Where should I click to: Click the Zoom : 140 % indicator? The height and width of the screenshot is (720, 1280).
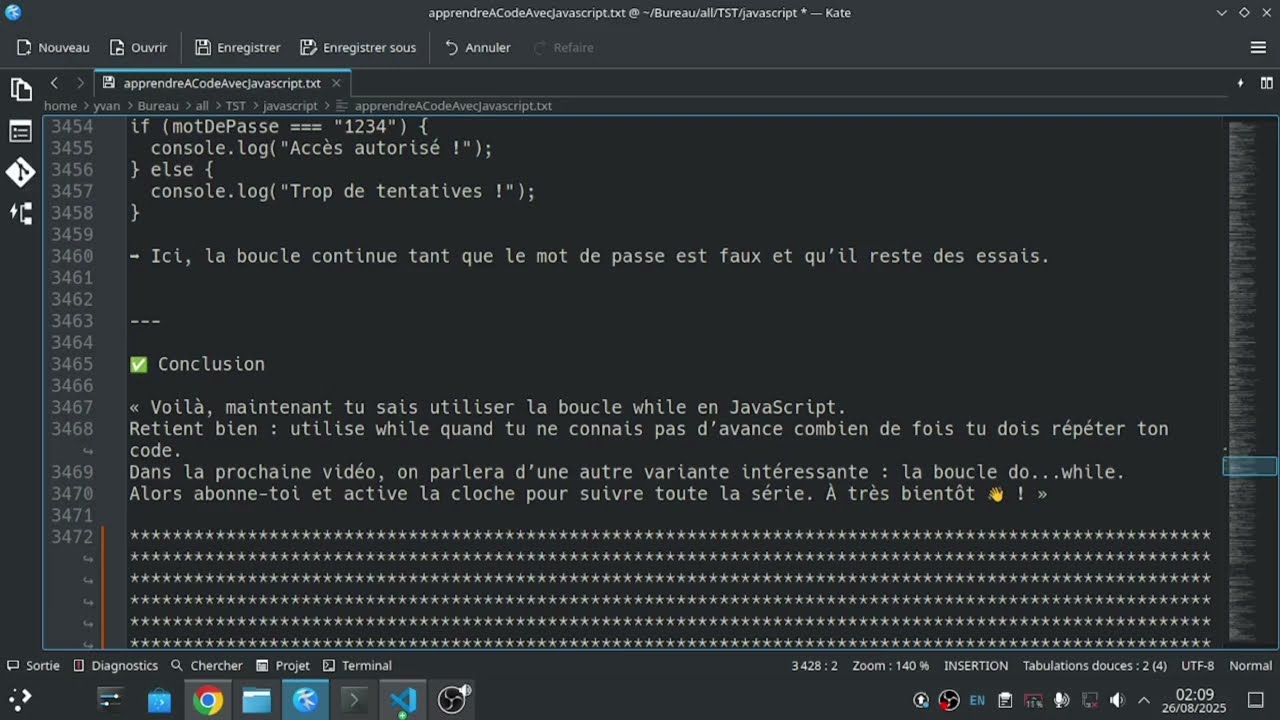tap(890, 665)
